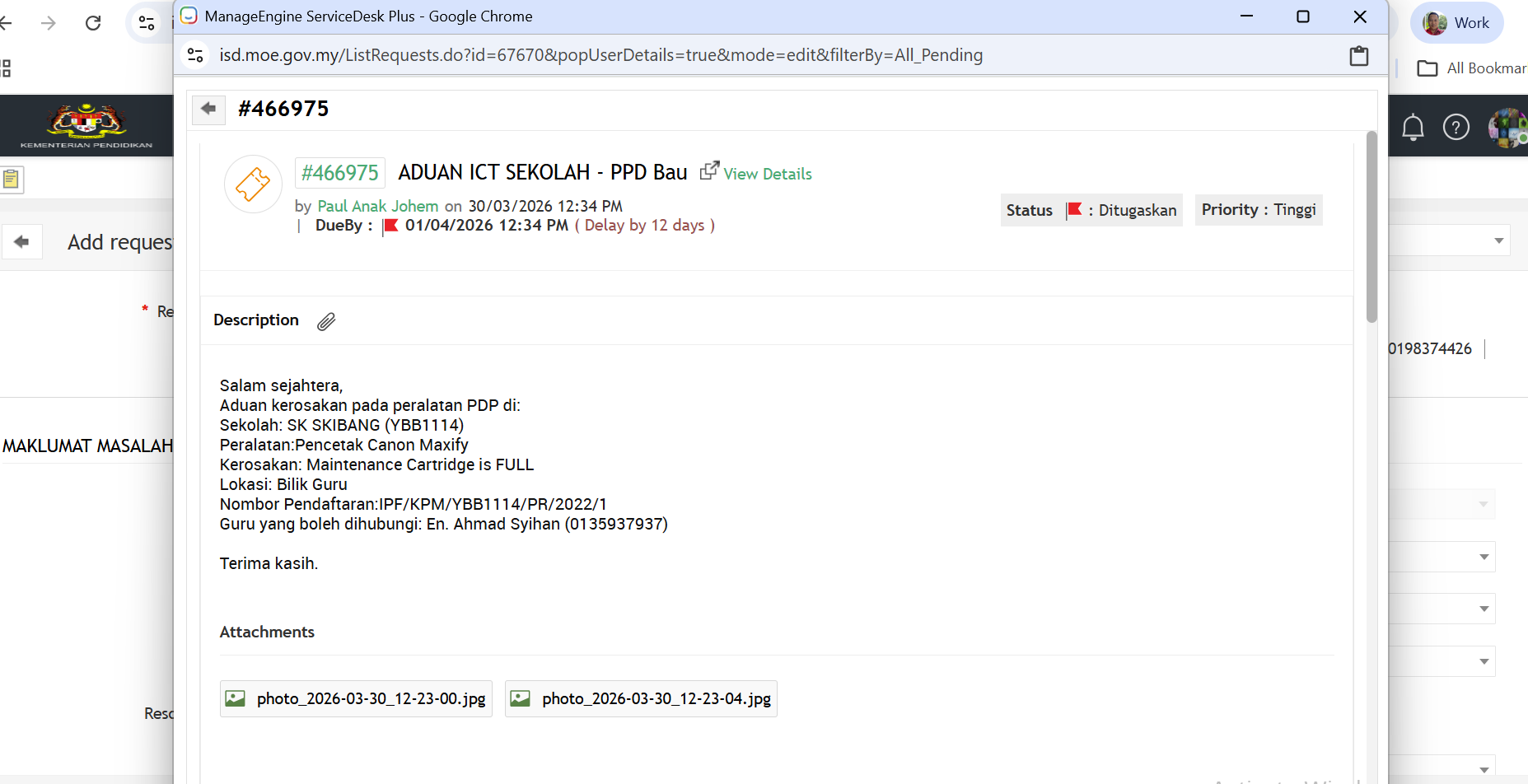Click the Priority Tinggi field

1258,210
